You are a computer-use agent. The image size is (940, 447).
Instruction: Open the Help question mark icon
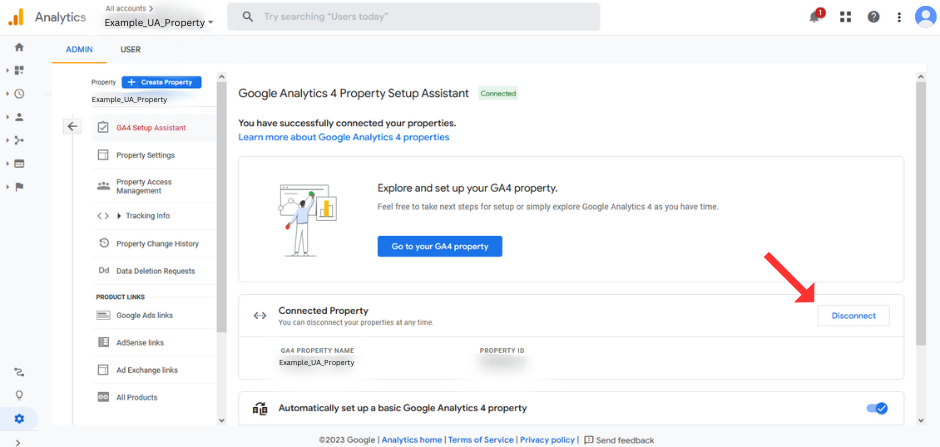(873, 17)
